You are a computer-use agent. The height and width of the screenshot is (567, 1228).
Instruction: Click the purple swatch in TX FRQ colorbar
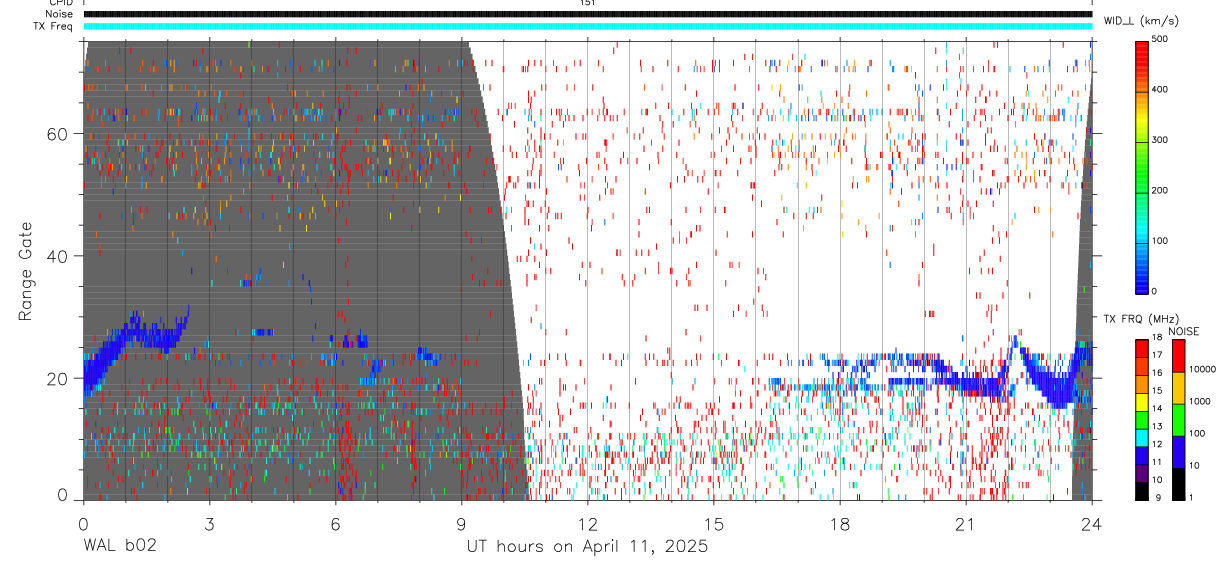1142,474
